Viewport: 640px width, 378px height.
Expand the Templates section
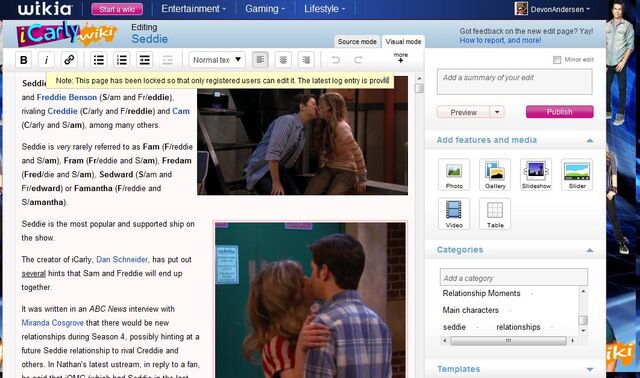[589, 369]
